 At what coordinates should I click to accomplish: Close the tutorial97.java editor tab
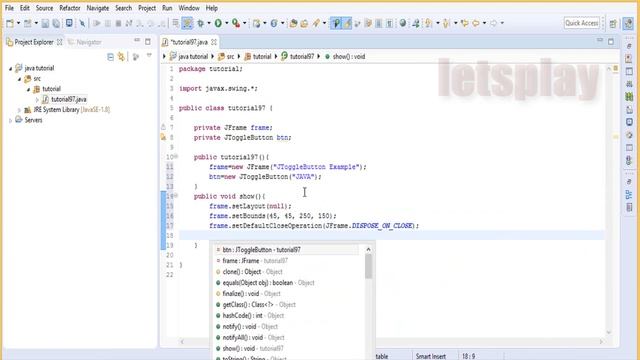point(214,42)
